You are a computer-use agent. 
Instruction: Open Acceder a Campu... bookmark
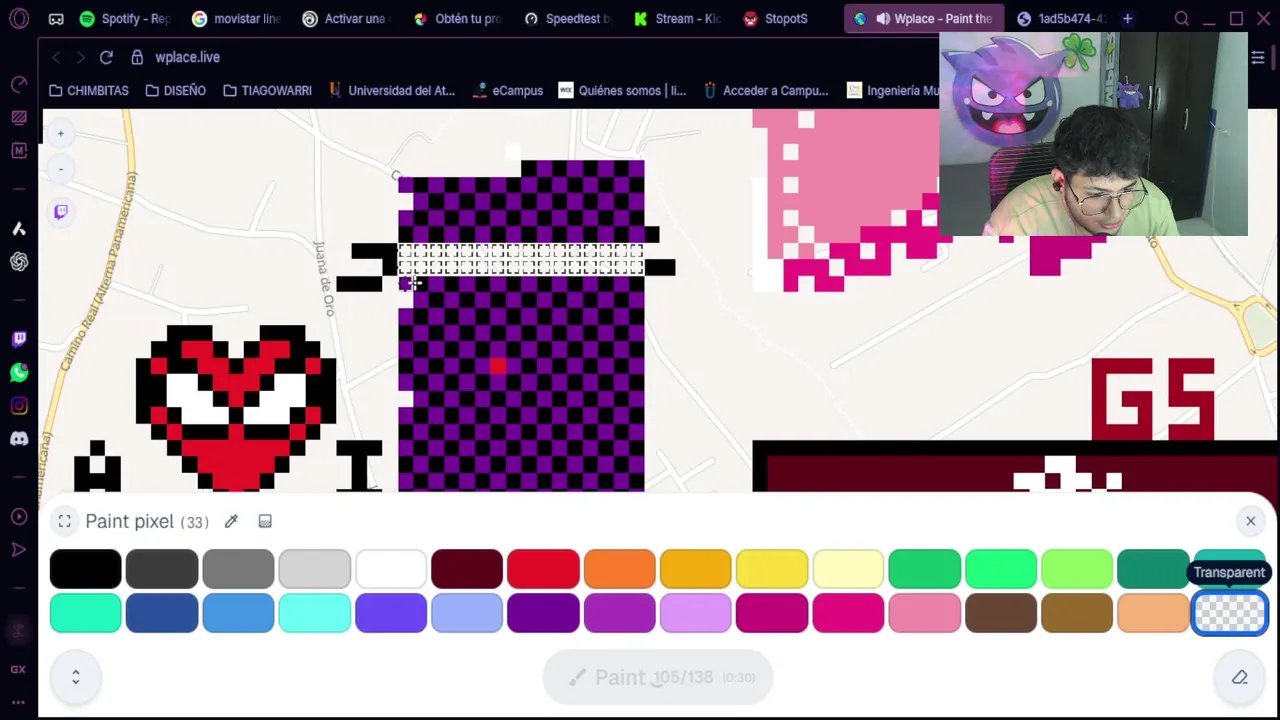766,90
